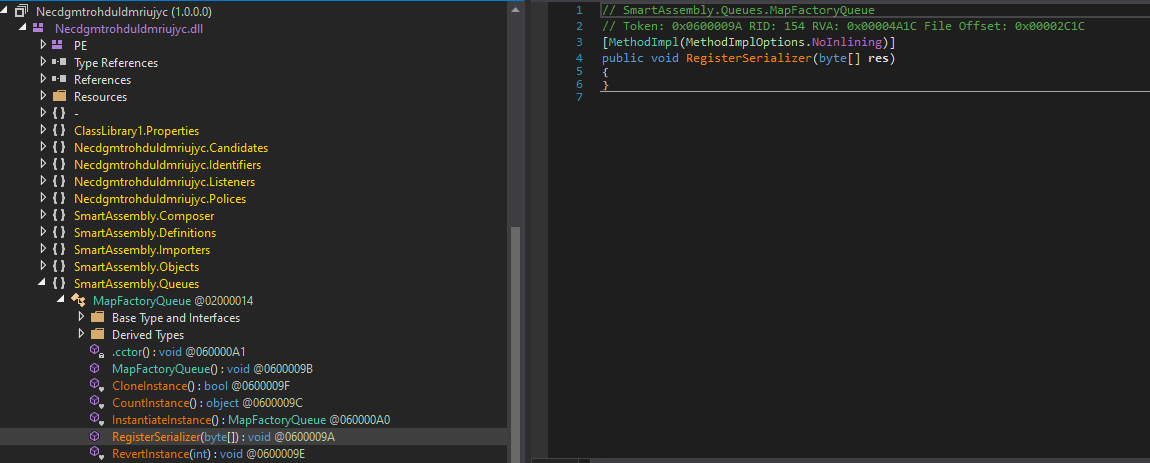This screenshot has width=1150, height=463.
Task: Expand the Necdgmtrohduldmriujyc.Polices namespace
Action: pos(43,199)
